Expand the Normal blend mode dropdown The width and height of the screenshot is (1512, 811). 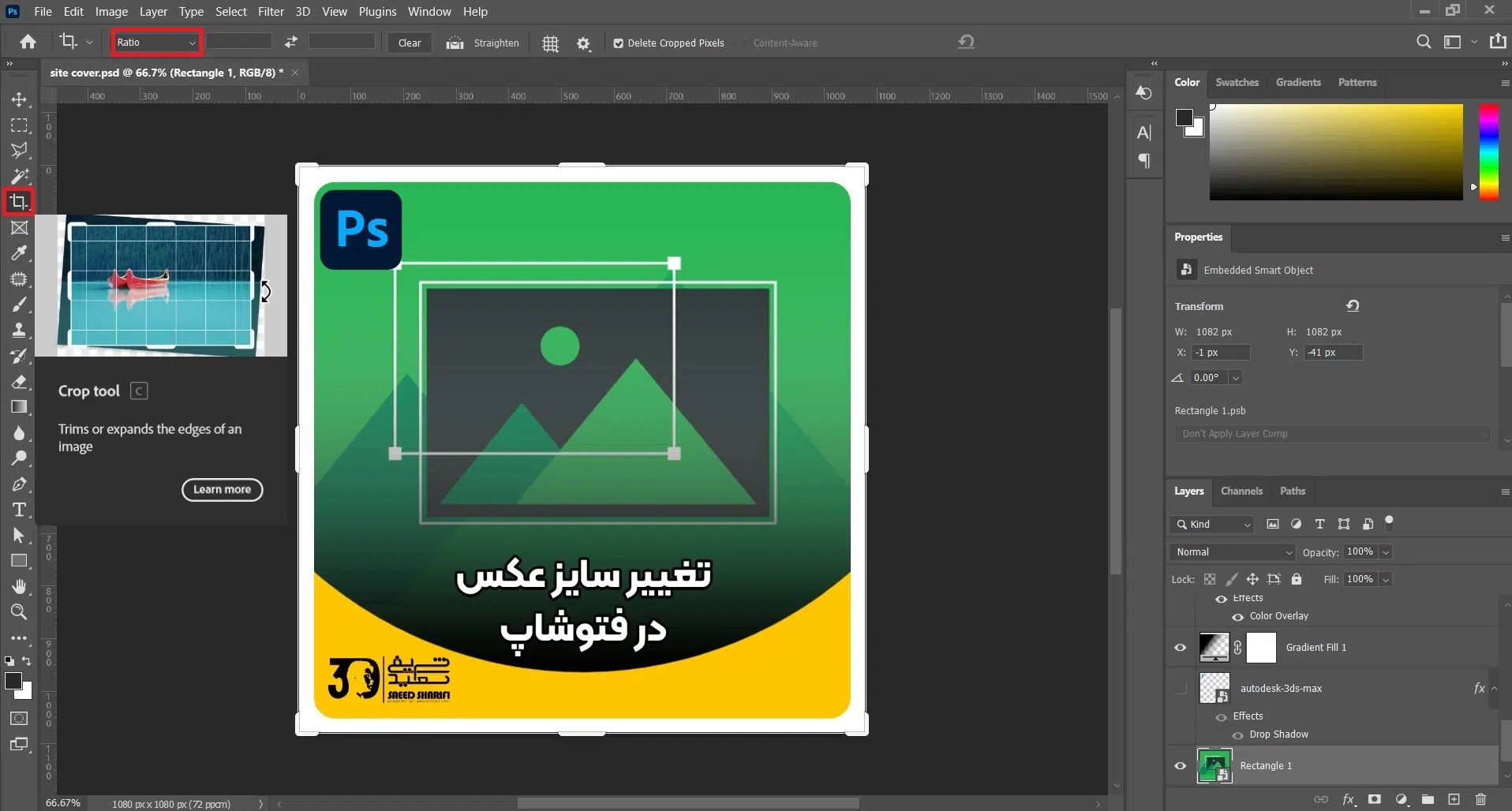(x=1233, y=552)
